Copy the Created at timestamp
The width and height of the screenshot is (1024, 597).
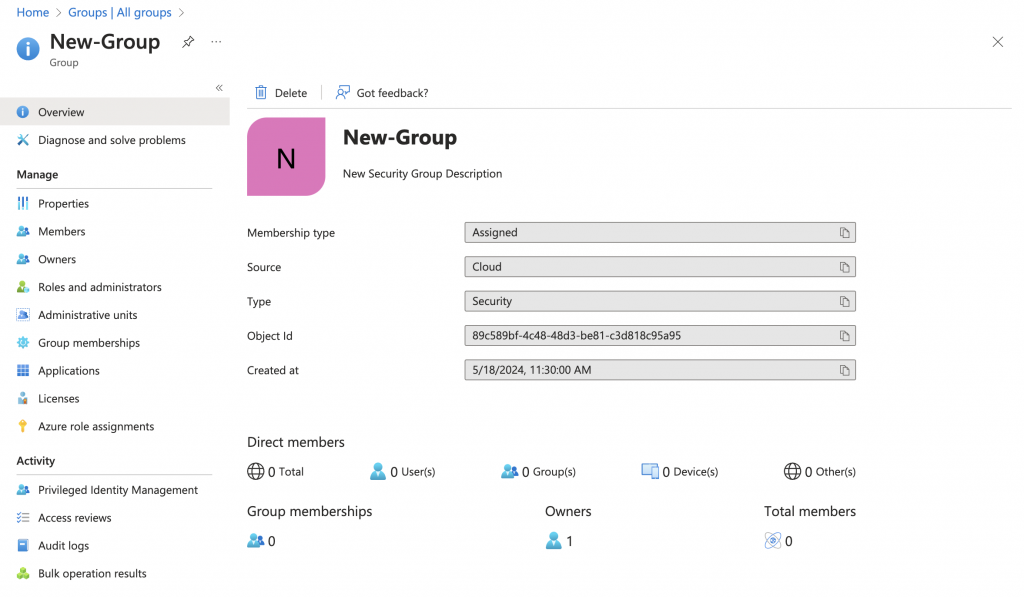click(844, 370)
